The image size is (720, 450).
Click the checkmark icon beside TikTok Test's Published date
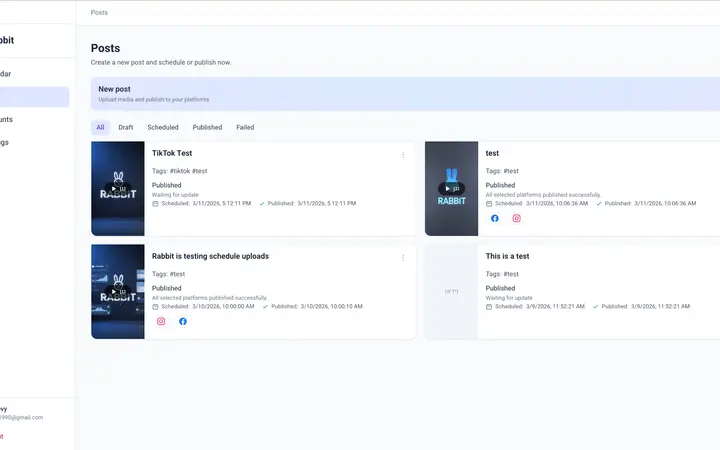pos(262,203)
